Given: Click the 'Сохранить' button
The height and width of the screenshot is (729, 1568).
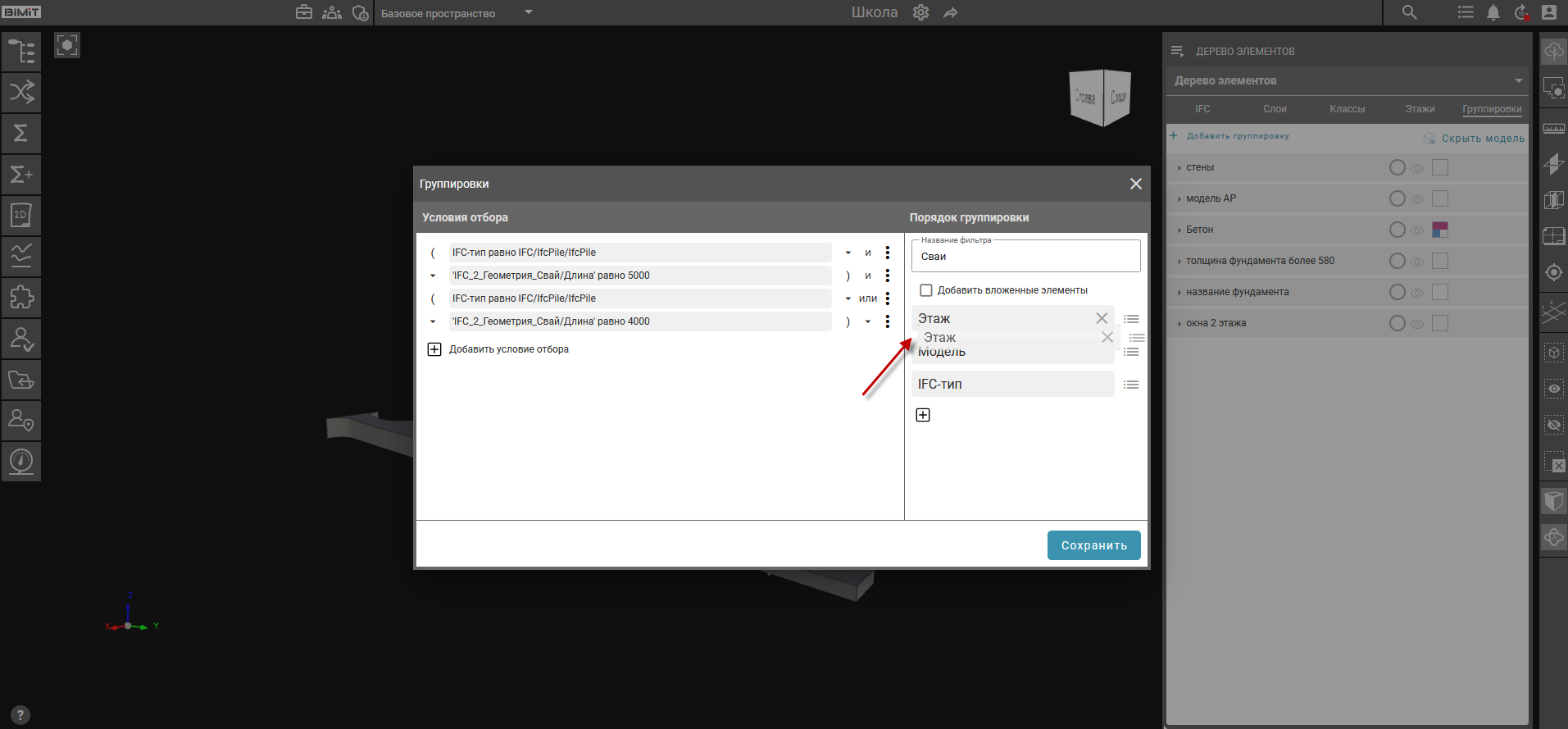Looking at the screenshot, I should (1093, 545).
